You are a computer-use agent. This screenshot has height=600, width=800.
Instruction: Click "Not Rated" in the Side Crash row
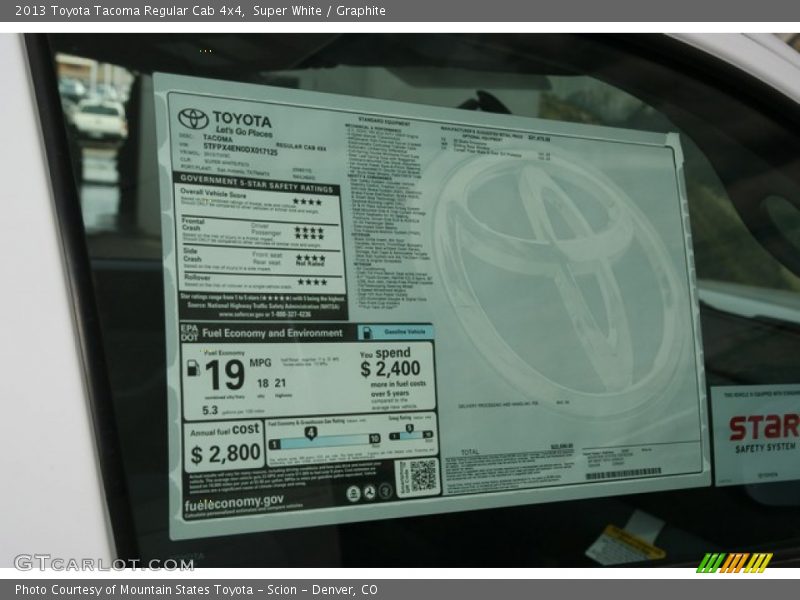click(310, 264)
